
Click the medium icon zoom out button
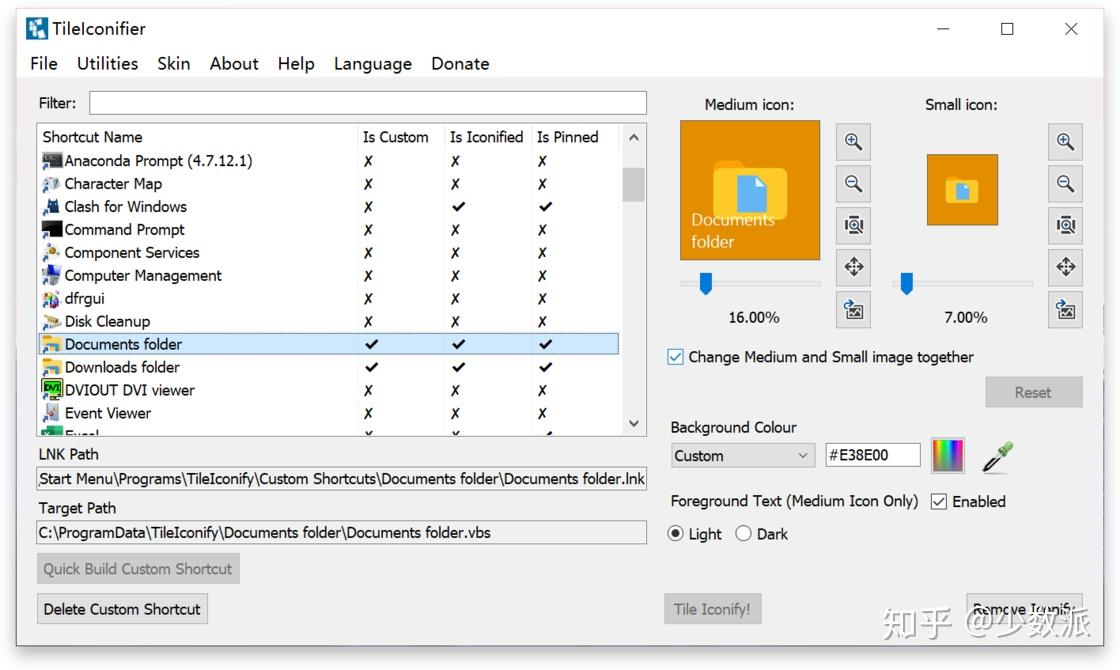(853, 184)
